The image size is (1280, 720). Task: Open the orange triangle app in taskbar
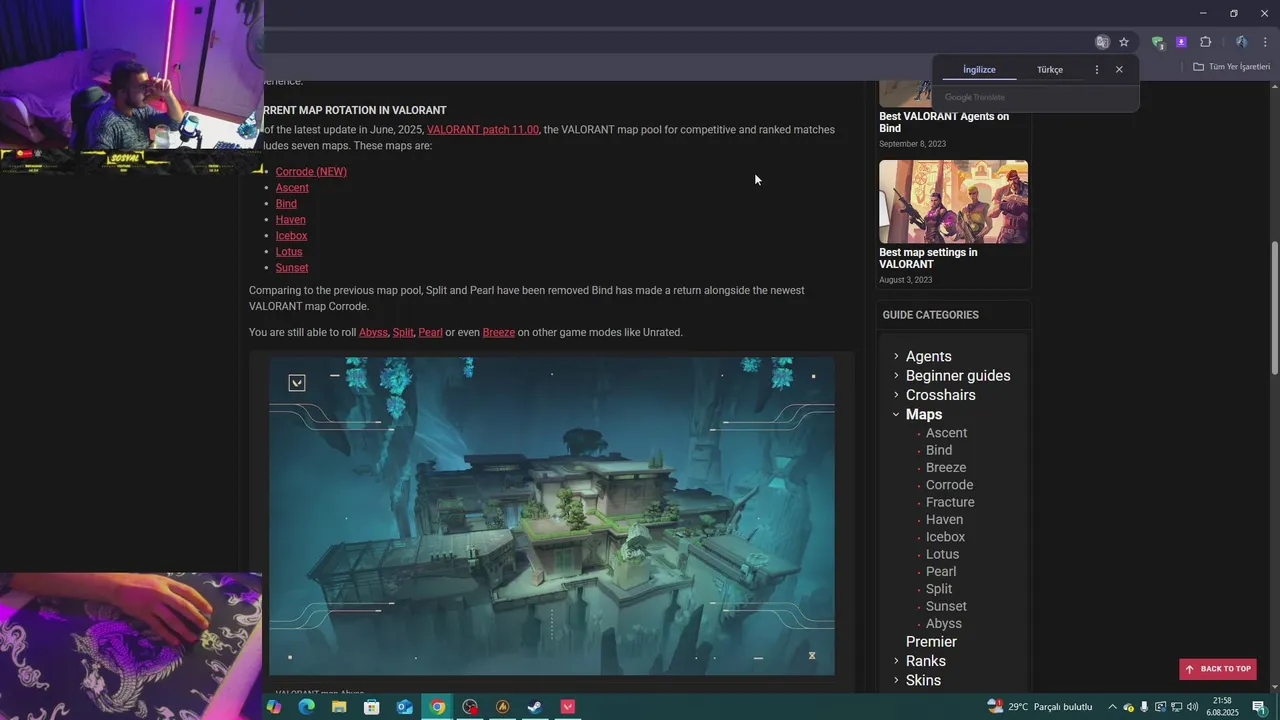(503, 707)
